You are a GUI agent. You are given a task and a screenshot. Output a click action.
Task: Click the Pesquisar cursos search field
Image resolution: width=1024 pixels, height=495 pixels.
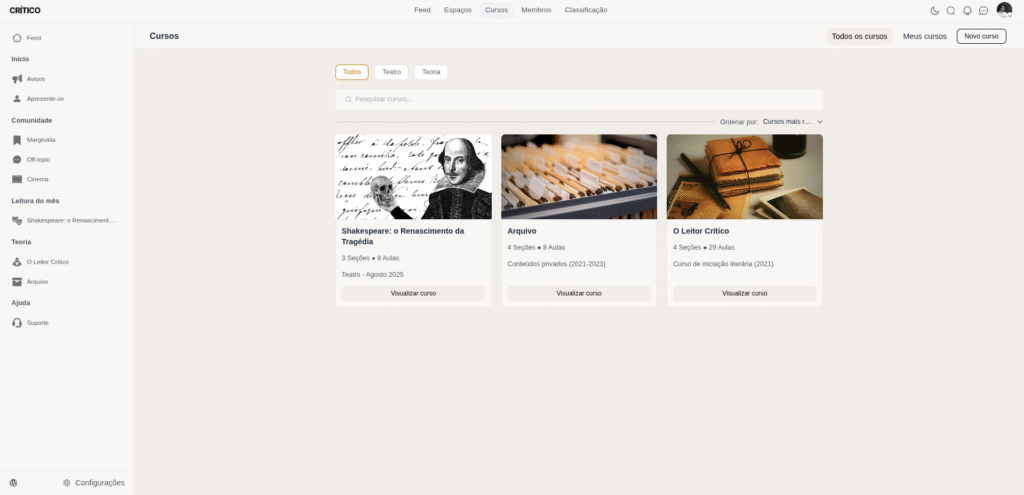coord(579,99)
